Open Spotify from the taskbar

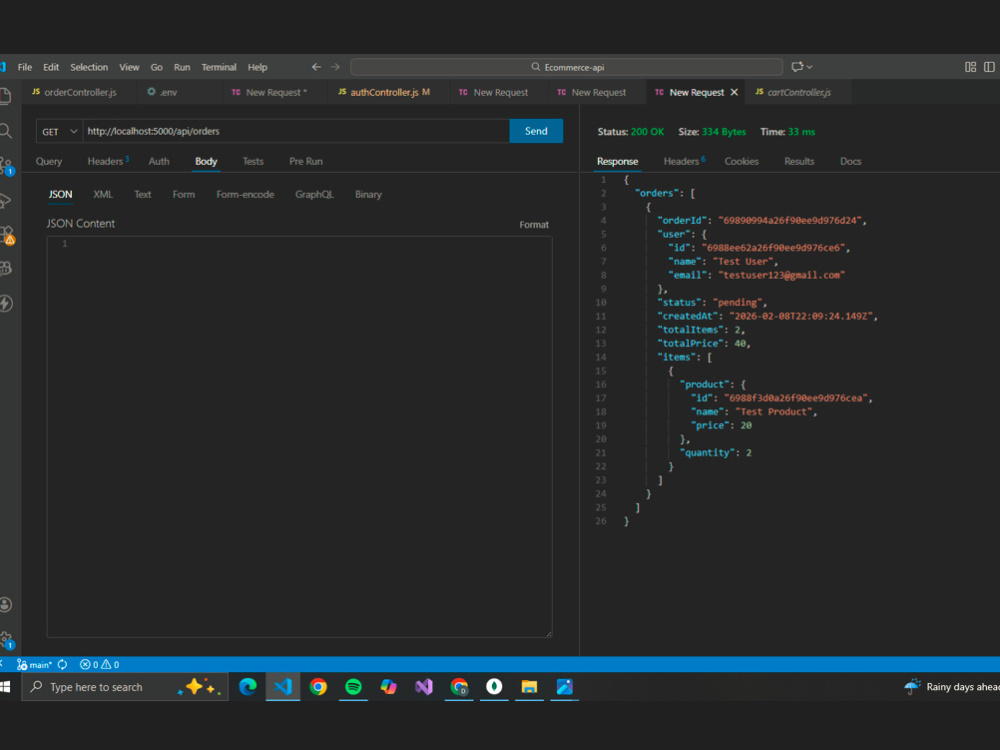pos(353,687)
